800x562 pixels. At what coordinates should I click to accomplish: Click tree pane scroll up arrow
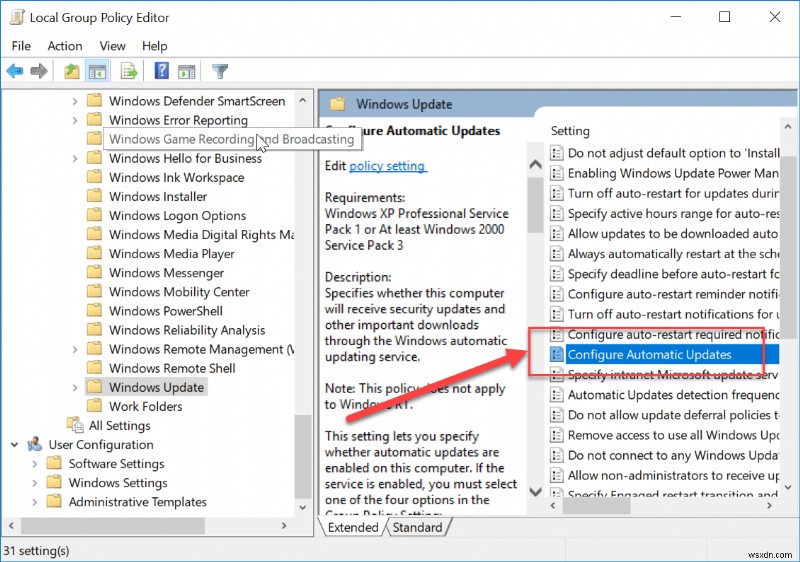pos(303,100)
